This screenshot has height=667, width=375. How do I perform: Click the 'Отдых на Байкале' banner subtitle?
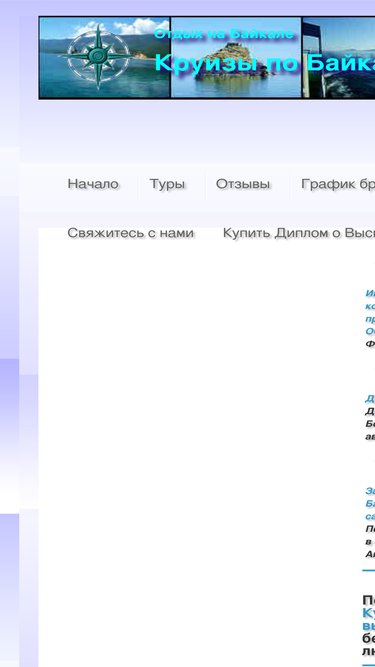point(224,34)
